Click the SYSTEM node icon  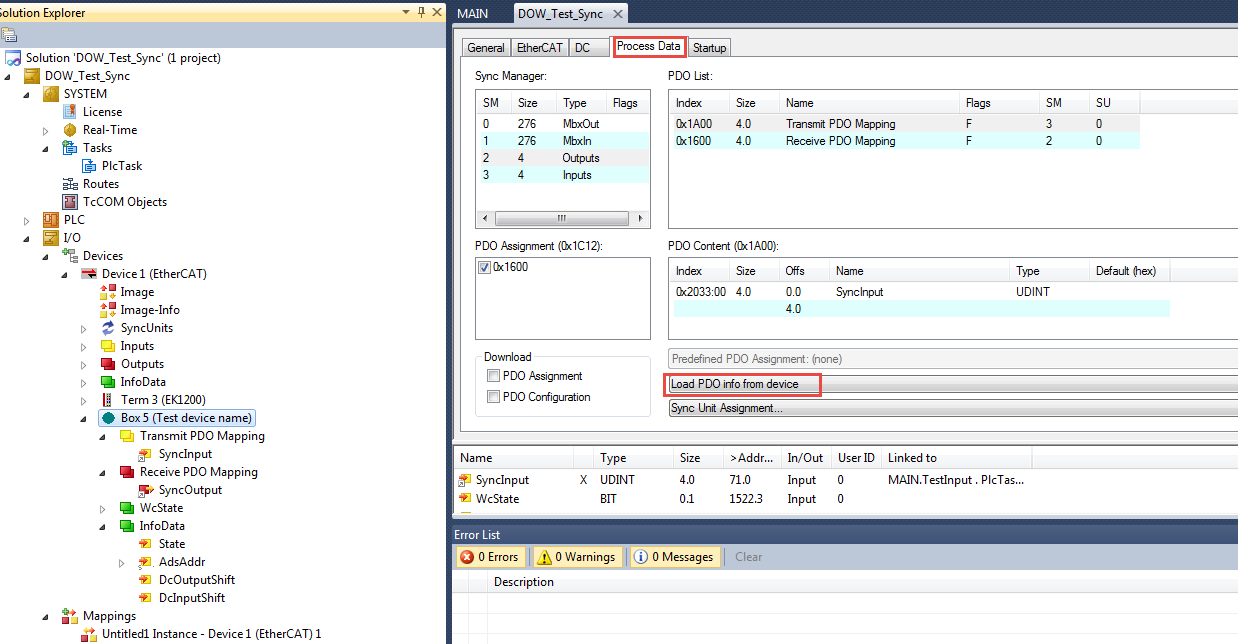tap(51, 94)
